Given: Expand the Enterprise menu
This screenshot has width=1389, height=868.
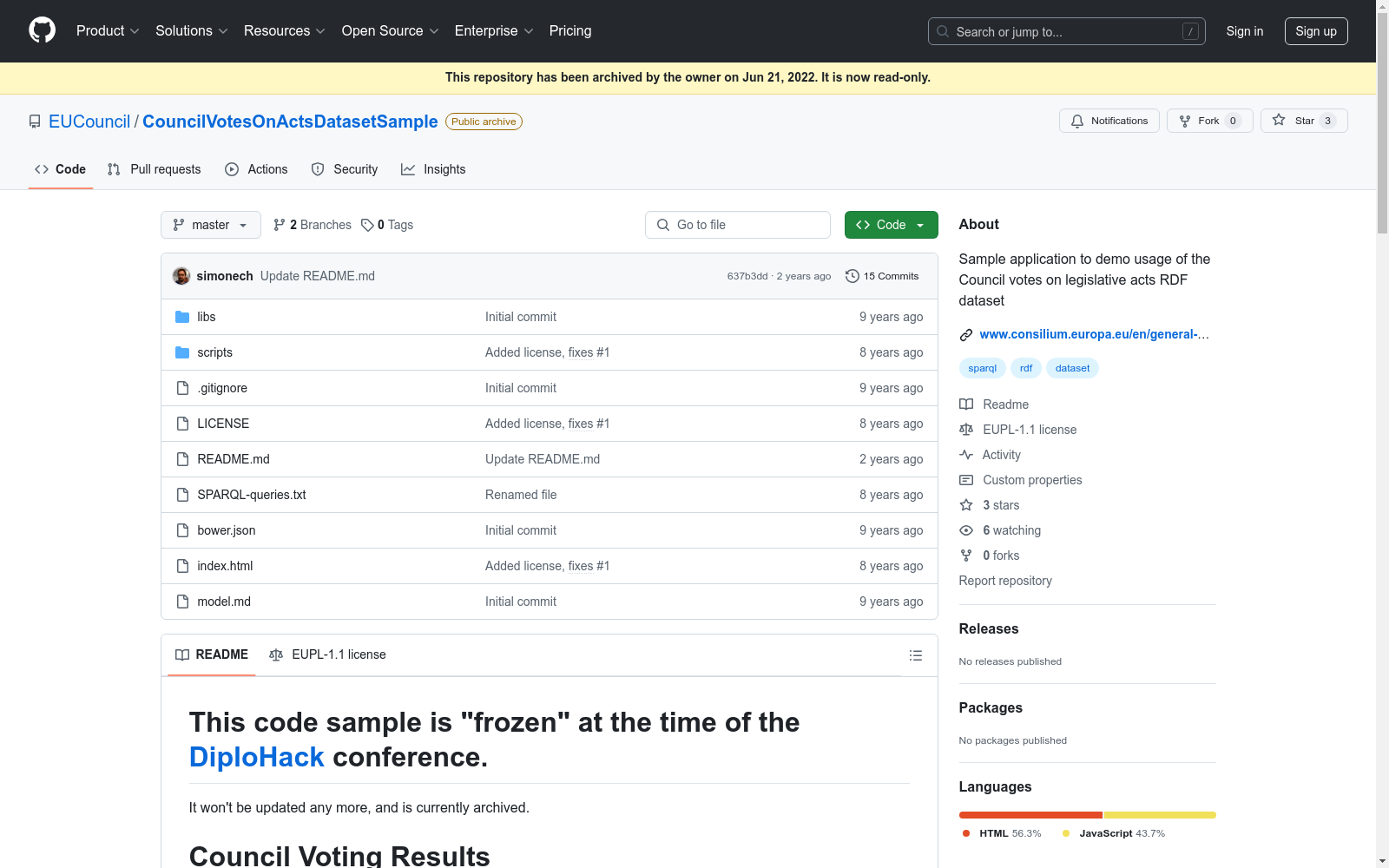Looking at the screenshot, I should coord(494,31).
